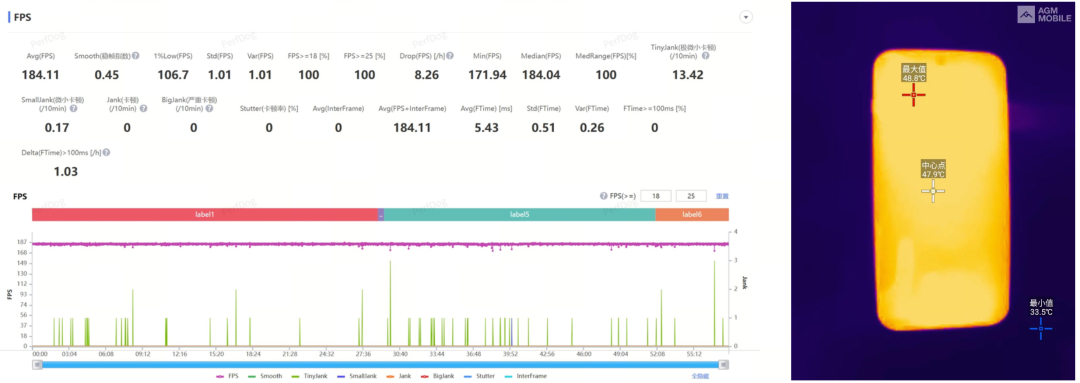Select the small purple label segment
Image resolution: width=1080 pixels, height=383 pixels.
(381, 214)
